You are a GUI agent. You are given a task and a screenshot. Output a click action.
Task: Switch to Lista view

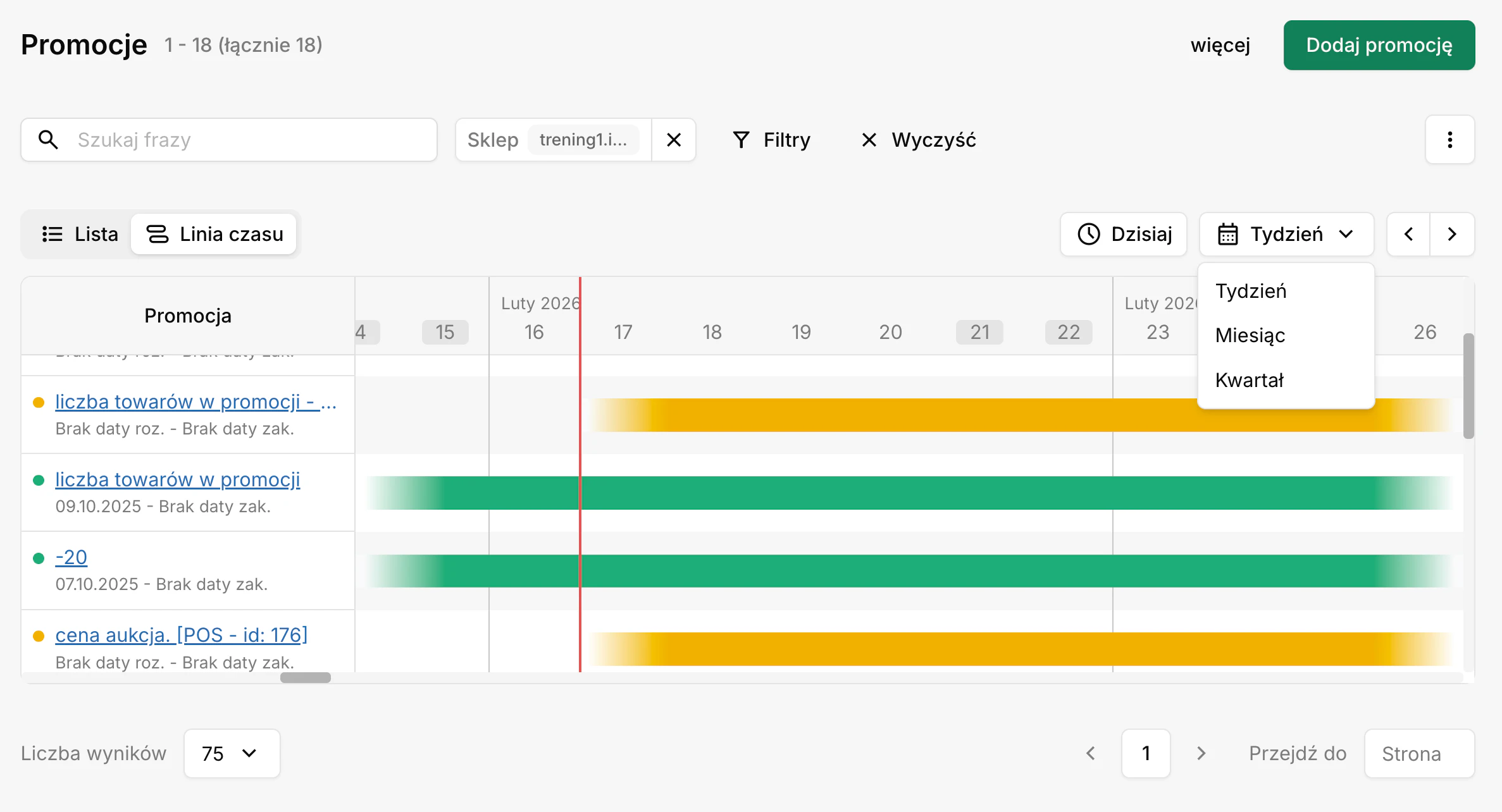pyautogui.click(x=80, y=234)
